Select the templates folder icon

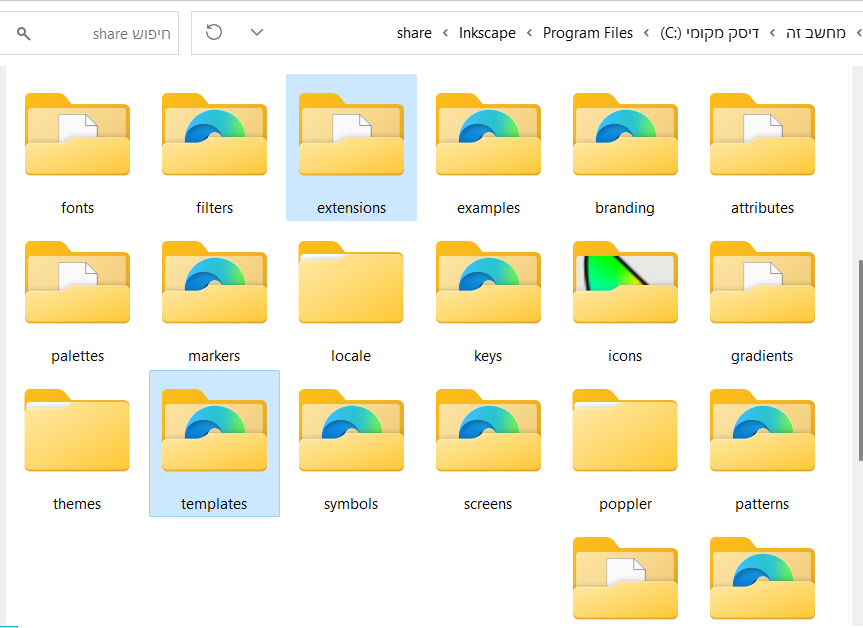click(215, 430)
